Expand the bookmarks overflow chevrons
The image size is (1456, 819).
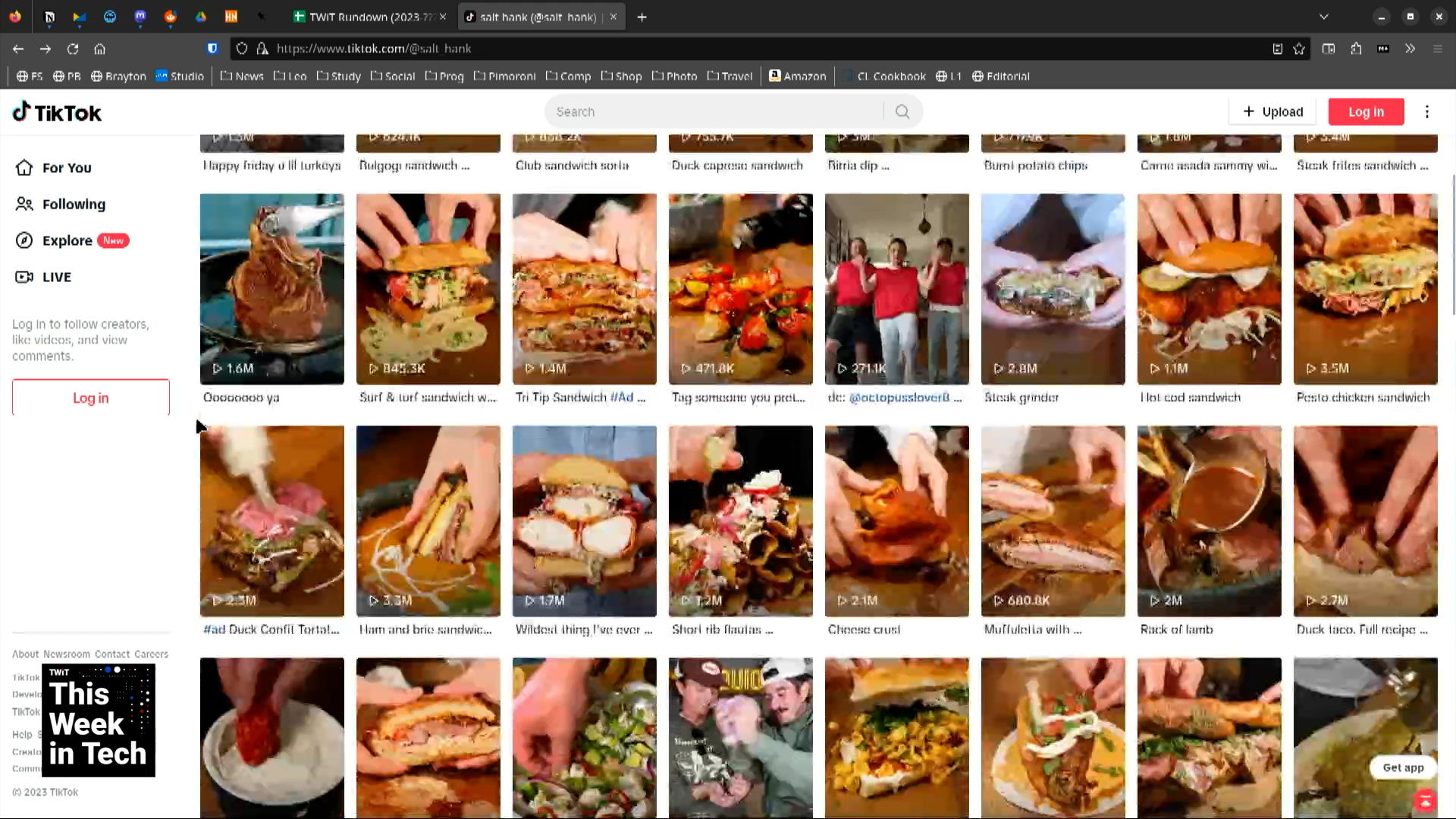coord(1410,49)
